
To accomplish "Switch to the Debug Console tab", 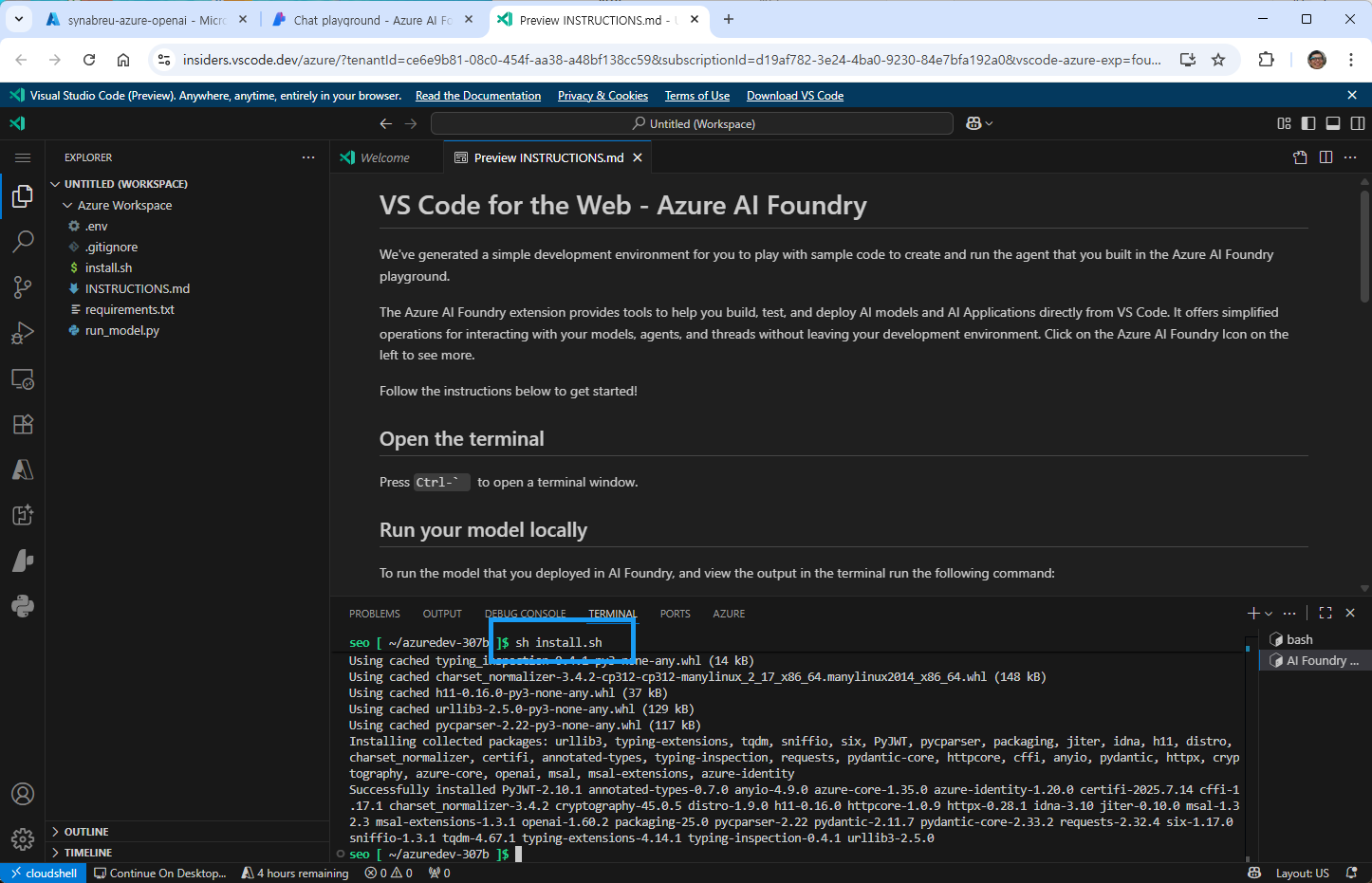I will coord(525,614).
